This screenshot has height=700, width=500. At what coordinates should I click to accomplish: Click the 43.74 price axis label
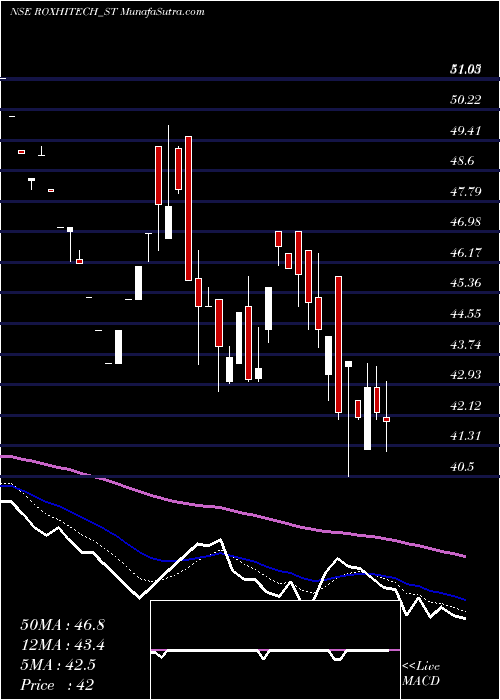pos(466,345)
